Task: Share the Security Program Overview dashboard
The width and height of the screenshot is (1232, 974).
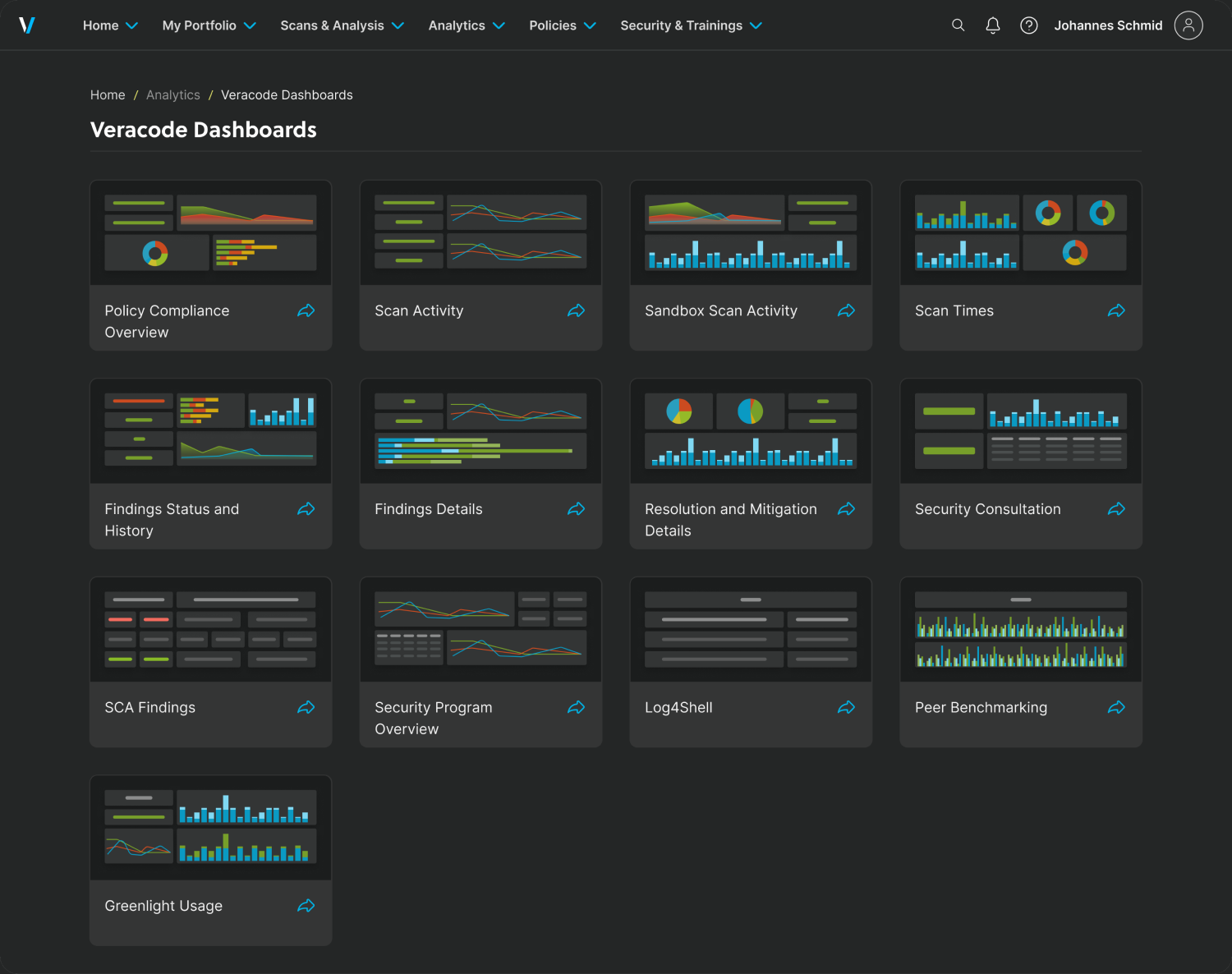Action: point(577,707)
